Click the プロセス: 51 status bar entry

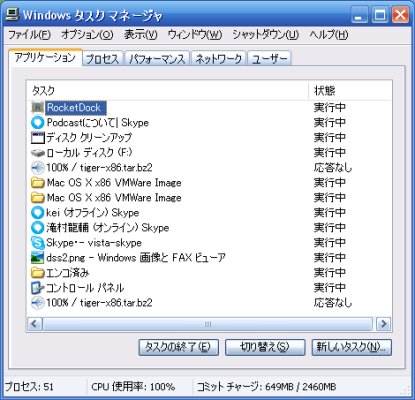pyautogui.click(x=29, y=387)
